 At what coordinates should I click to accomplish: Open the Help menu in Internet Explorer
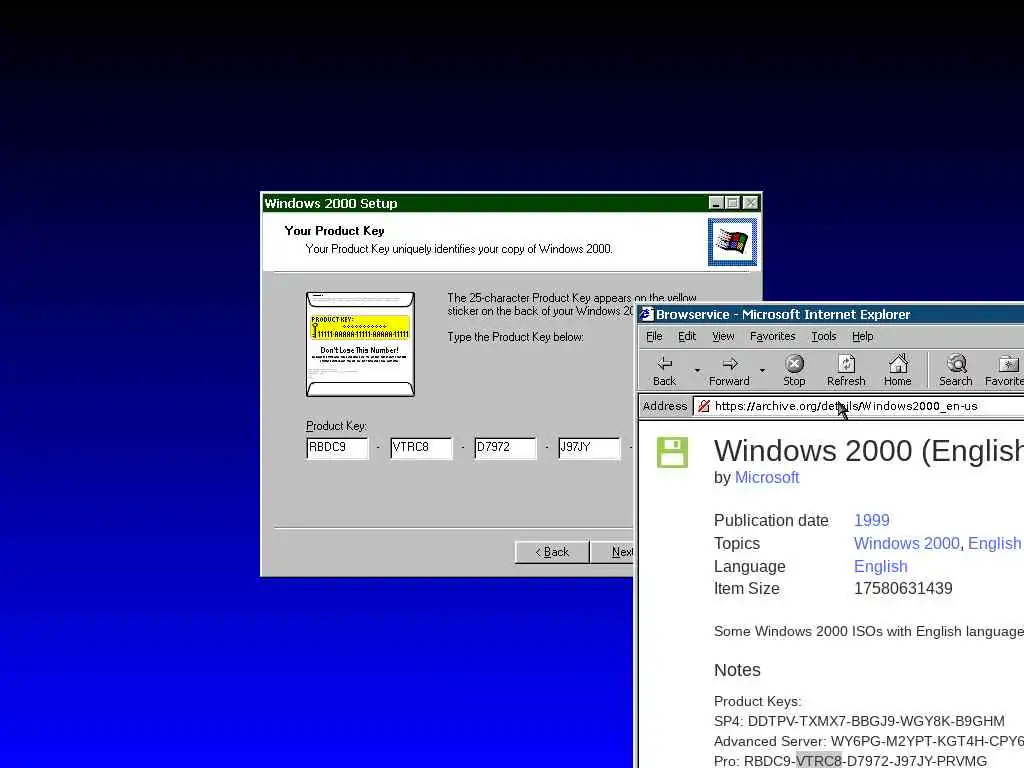tap(862, 336)
